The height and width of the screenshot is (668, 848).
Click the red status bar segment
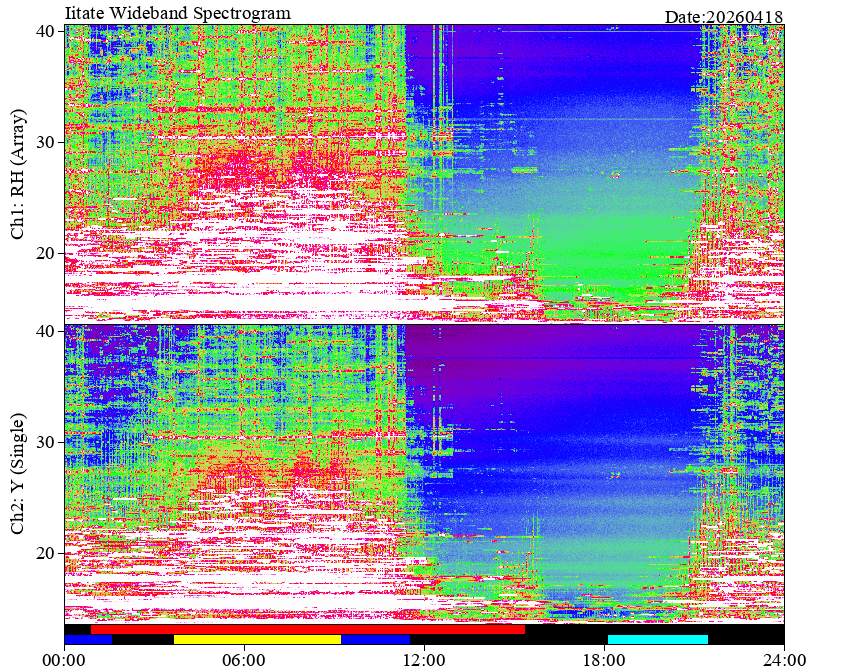tap(308, 630)
